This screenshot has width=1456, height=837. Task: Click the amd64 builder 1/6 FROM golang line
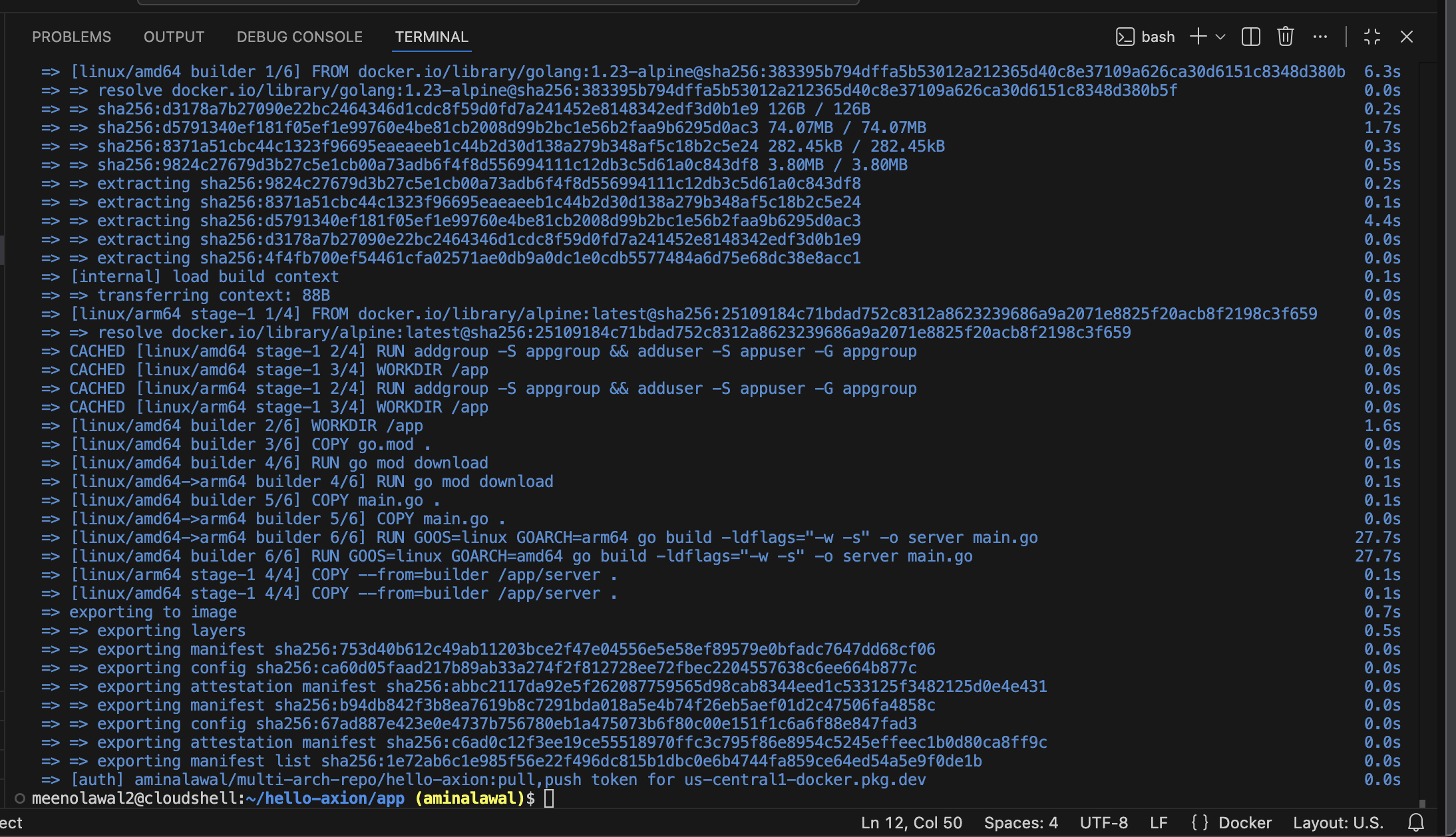(x=693, y=72)
